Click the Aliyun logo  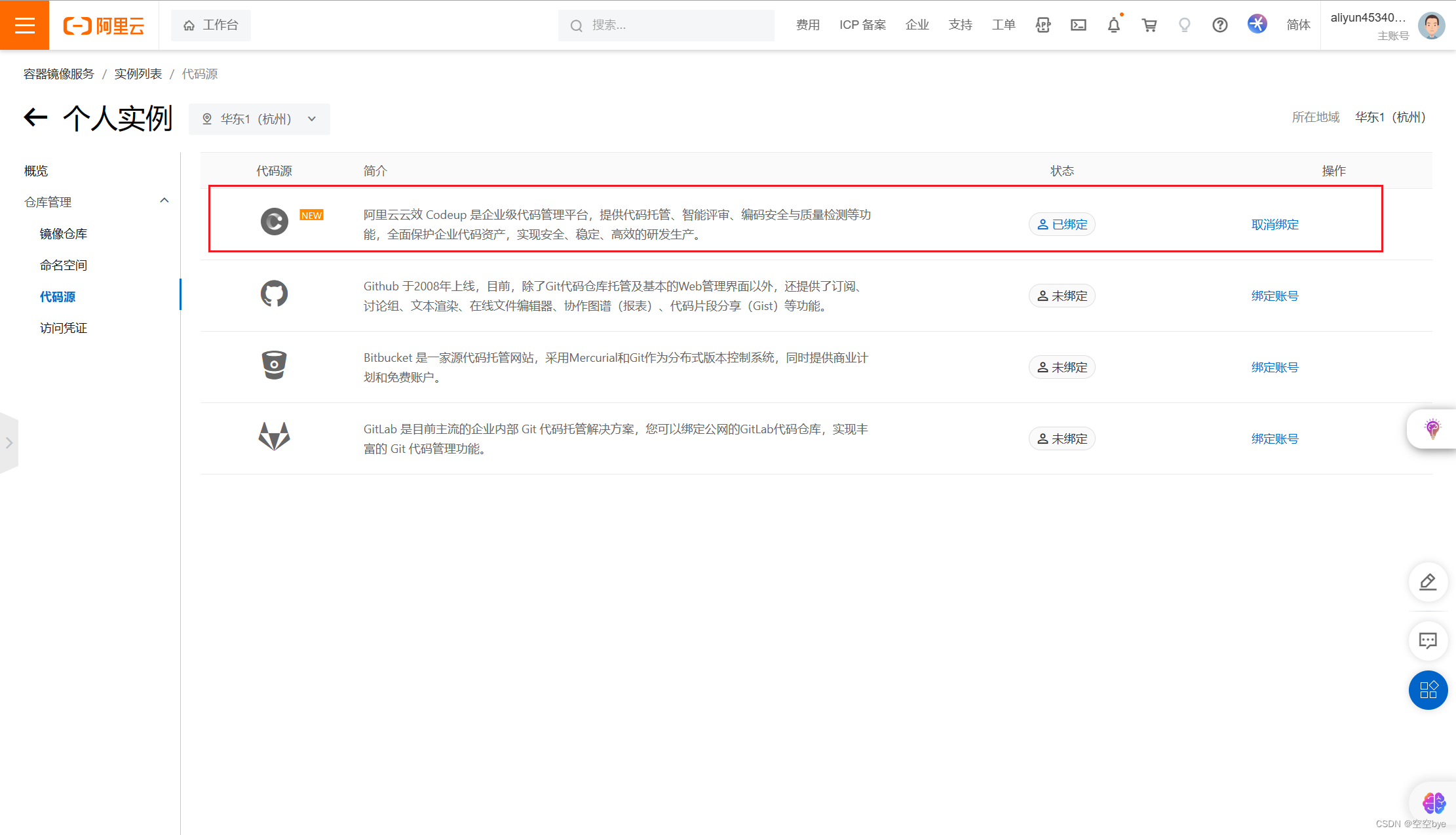coord(104,26)
